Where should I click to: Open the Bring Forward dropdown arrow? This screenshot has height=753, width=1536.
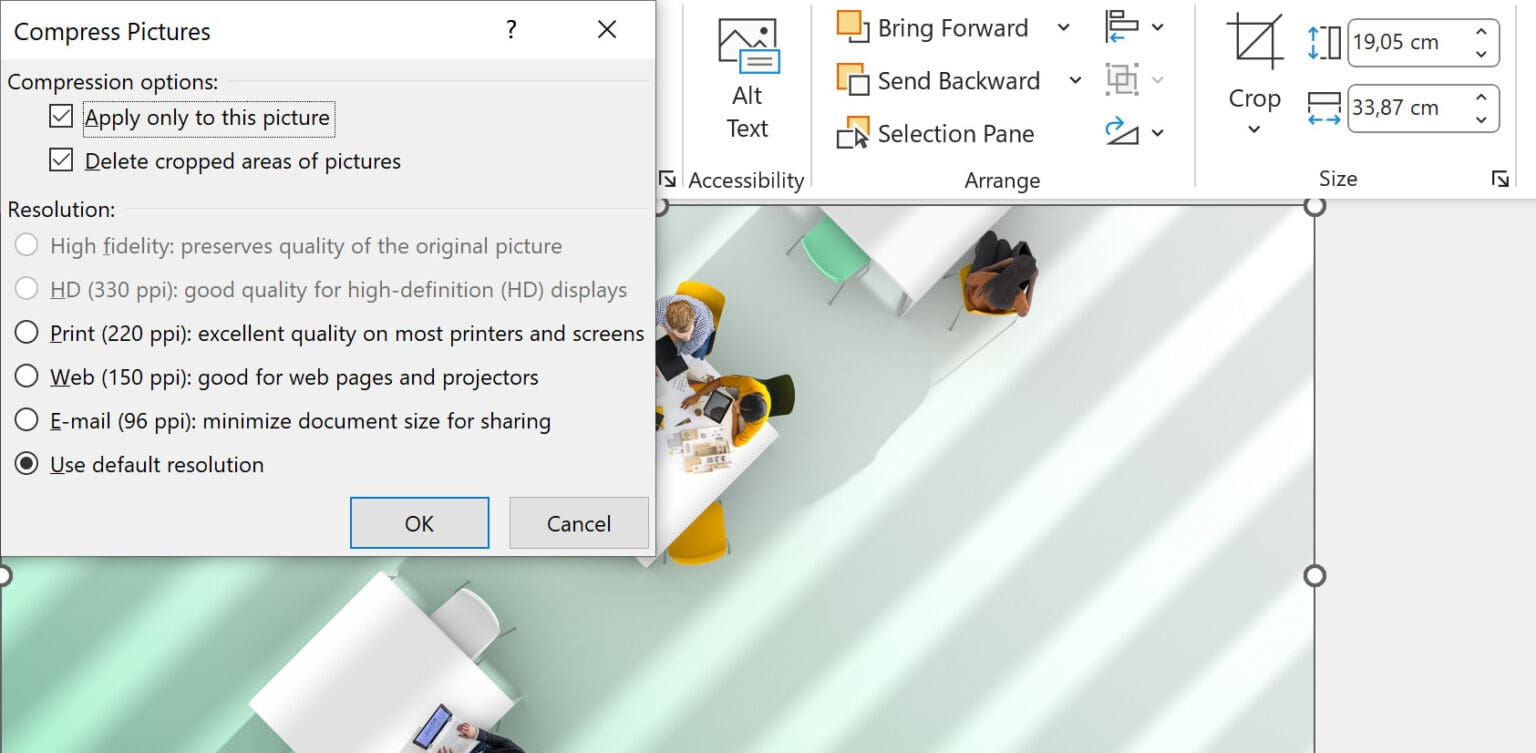tap(1063, 27)
